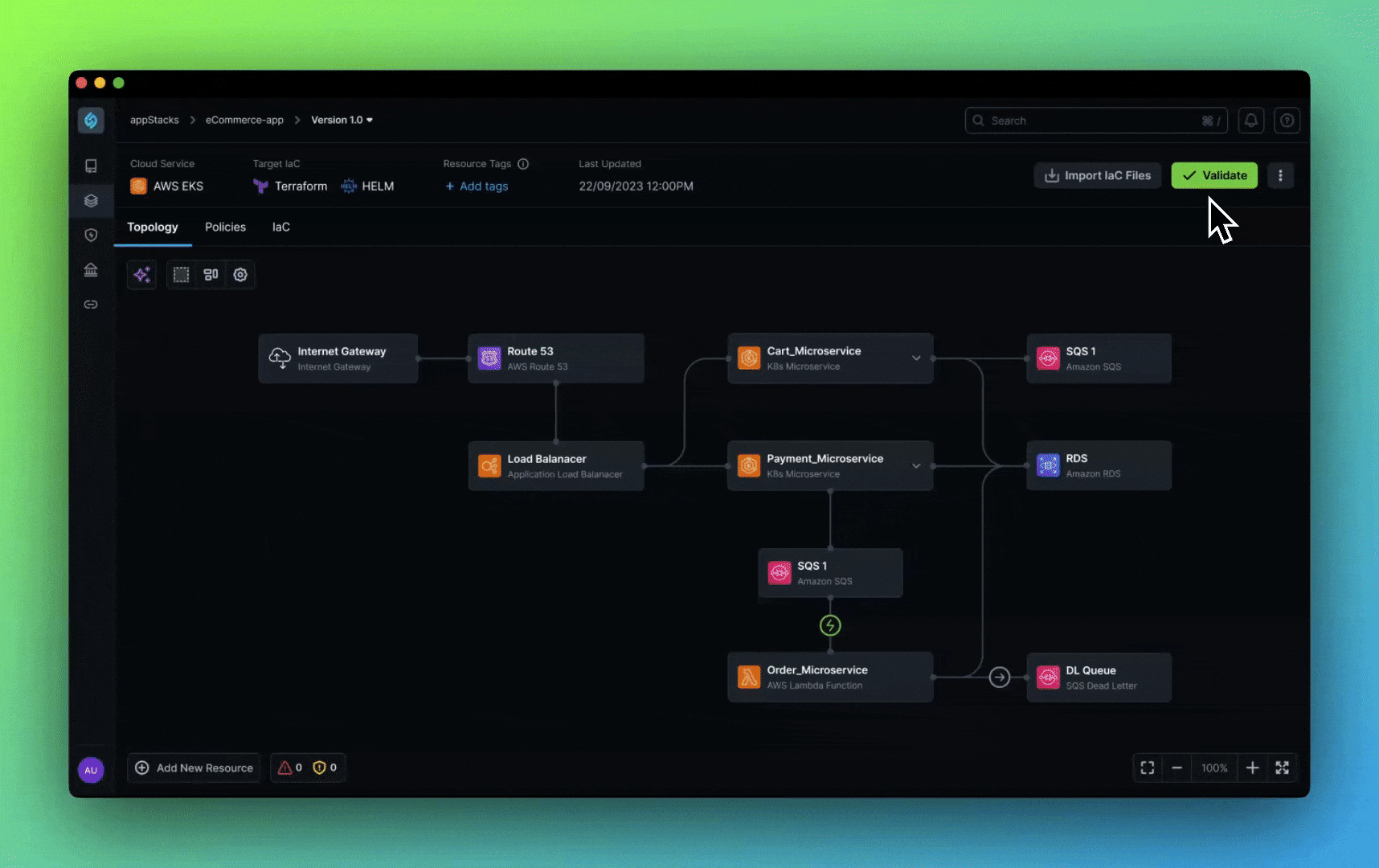The image size is (1379, 868).
Task: Switch to the IaC tab
Action: click(280, 227)
